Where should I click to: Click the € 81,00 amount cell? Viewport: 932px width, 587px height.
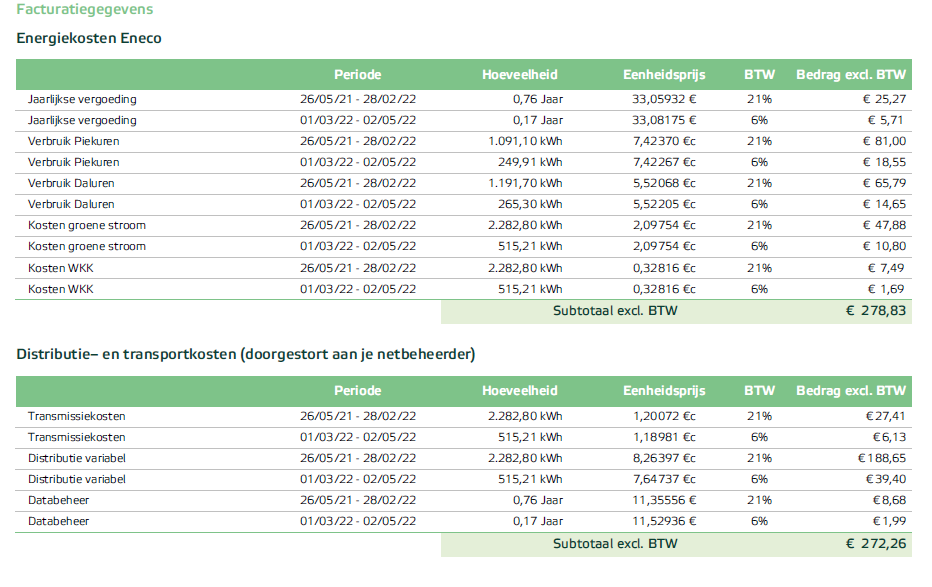(x=886, y=141)
